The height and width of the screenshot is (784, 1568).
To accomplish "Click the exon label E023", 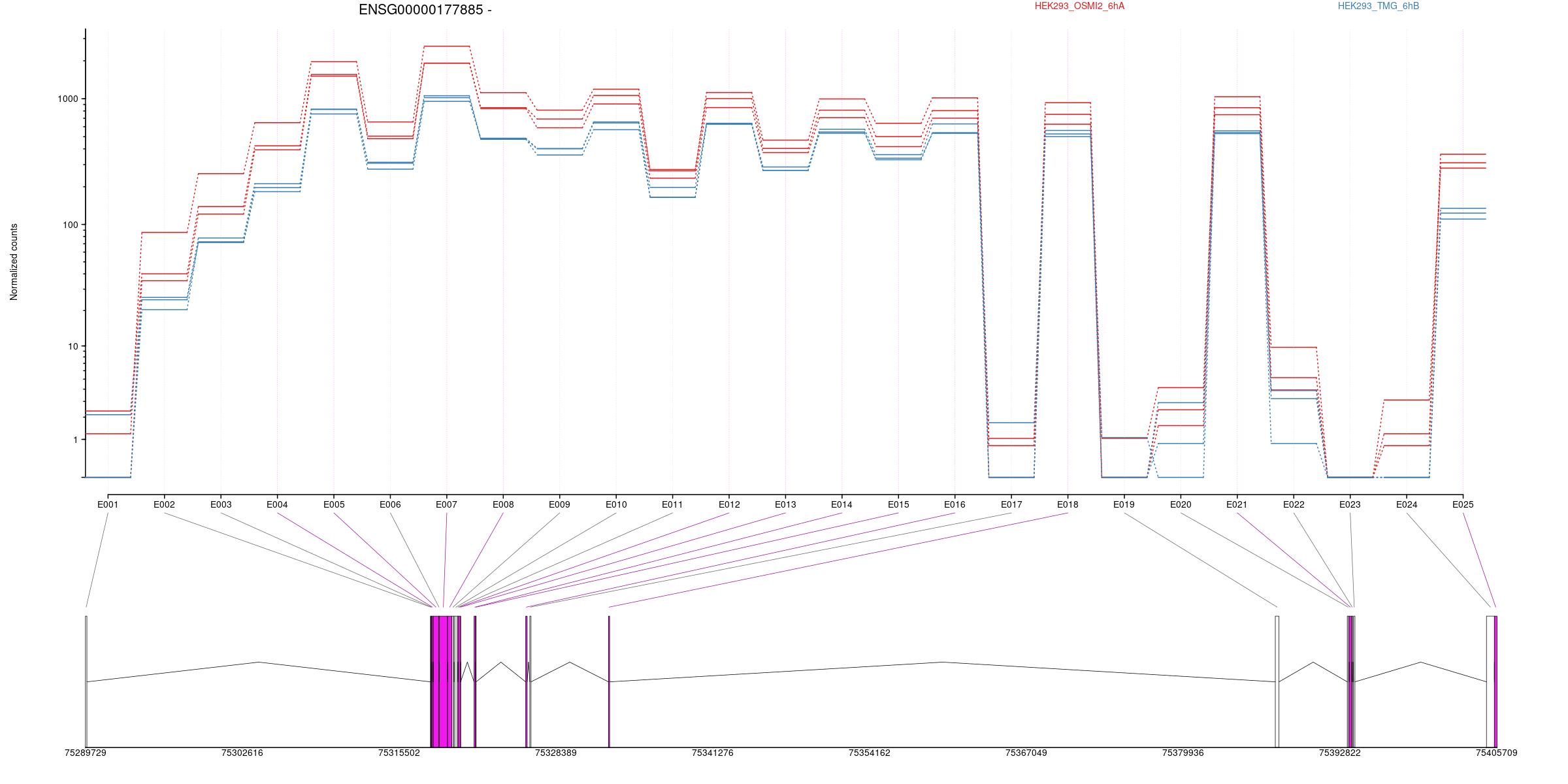I will coord(1350,504).
